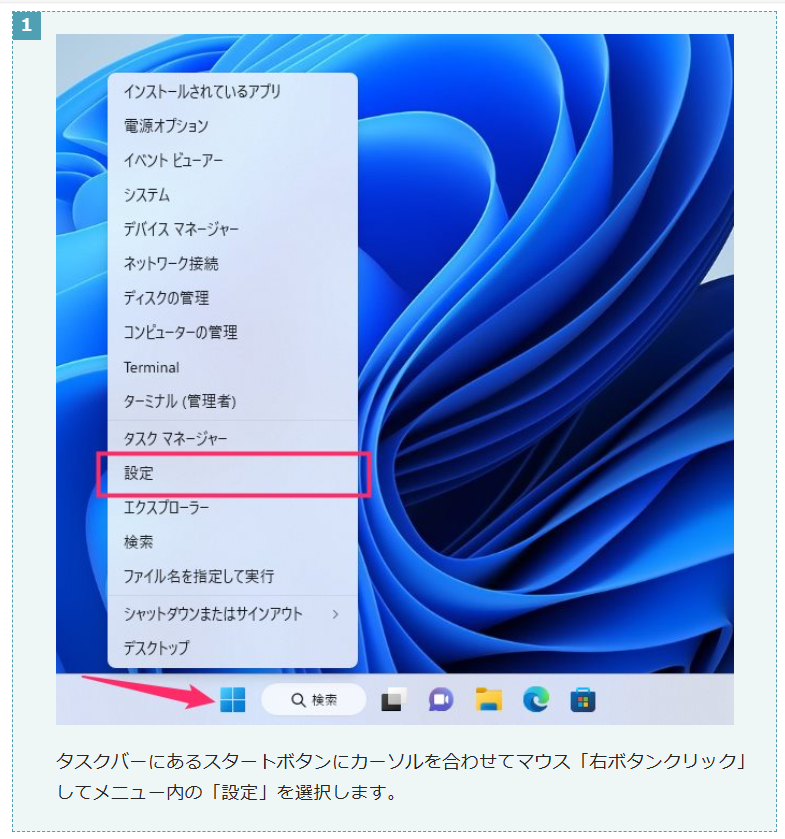785x839 pixels.
Task: Select 設定 from the context menu
Action: [233, 474]
